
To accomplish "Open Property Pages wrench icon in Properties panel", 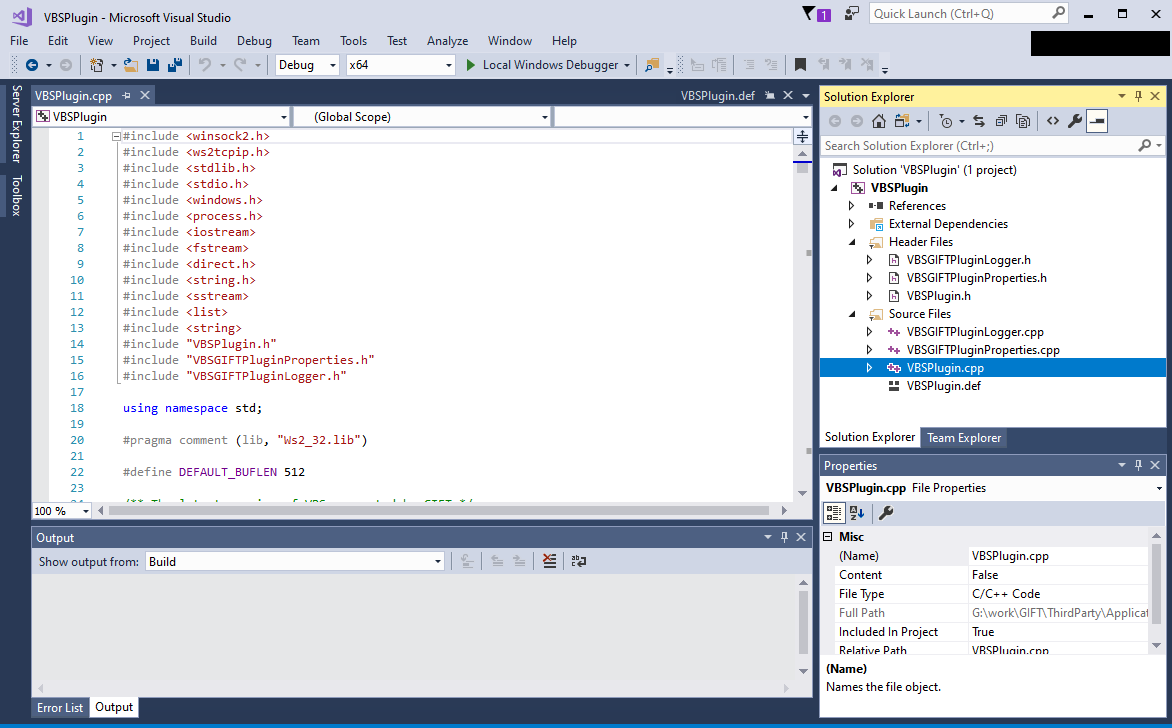I will 886,513.
